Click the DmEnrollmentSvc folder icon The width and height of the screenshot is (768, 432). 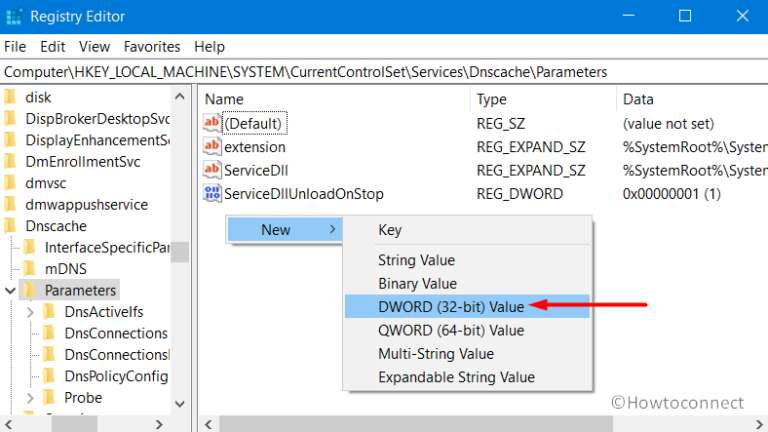[10, 162]
